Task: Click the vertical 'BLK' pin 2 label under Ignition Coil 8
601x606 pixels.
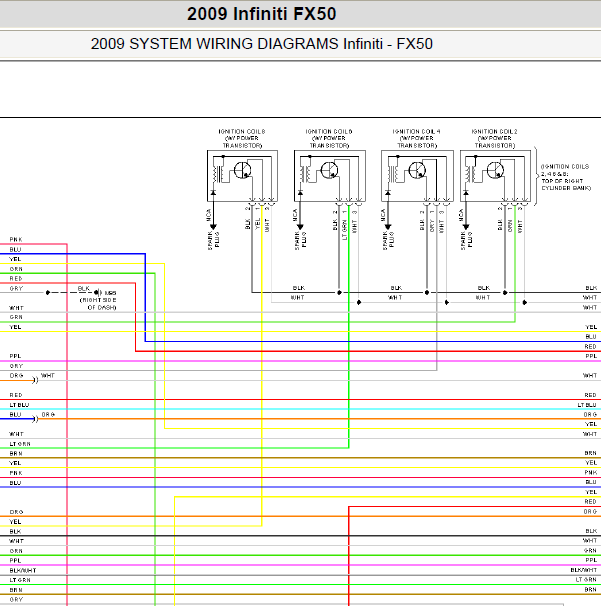Action: (248, 224)
